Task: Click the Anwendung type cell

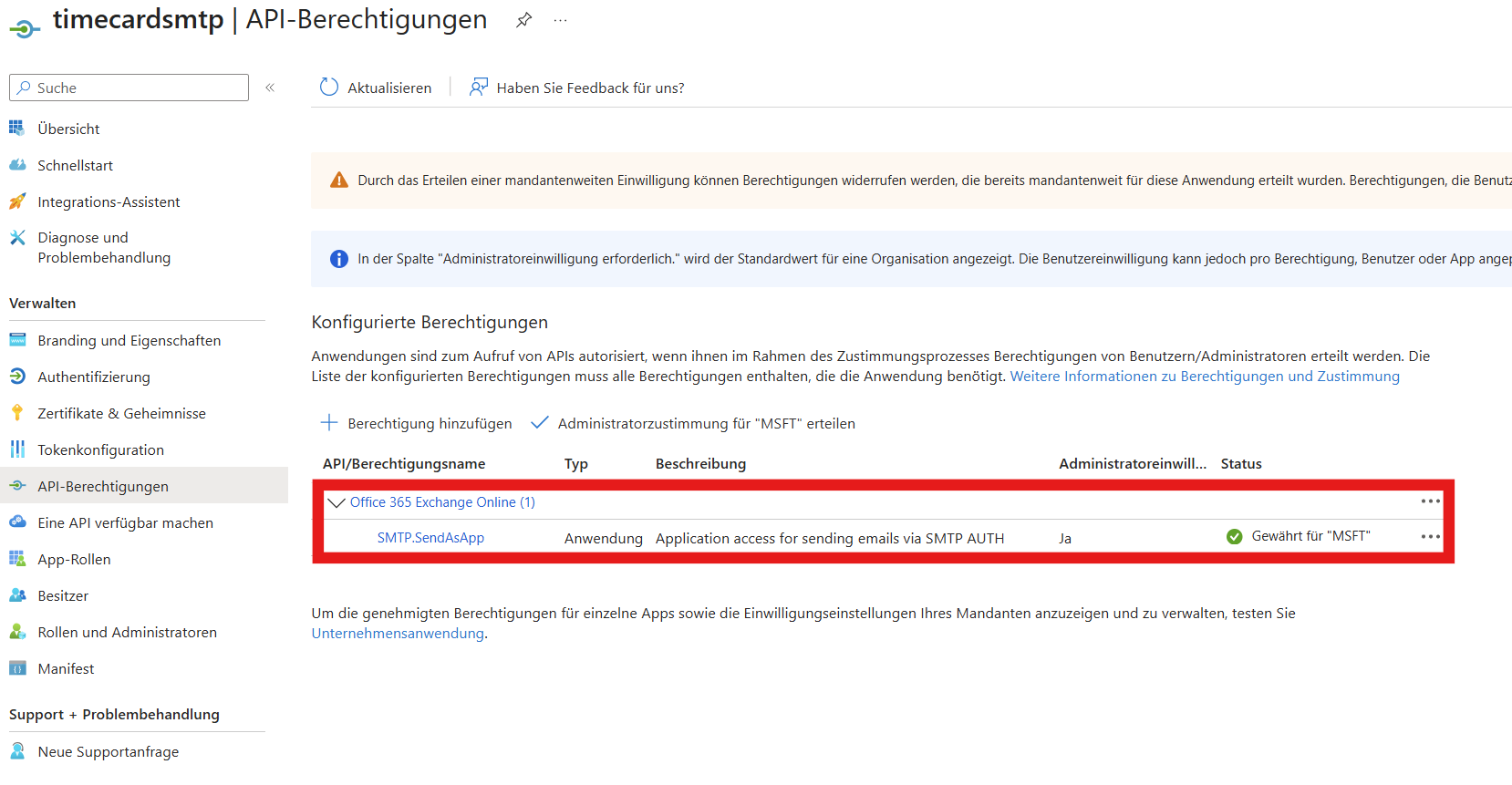Action: click(604, 539)
